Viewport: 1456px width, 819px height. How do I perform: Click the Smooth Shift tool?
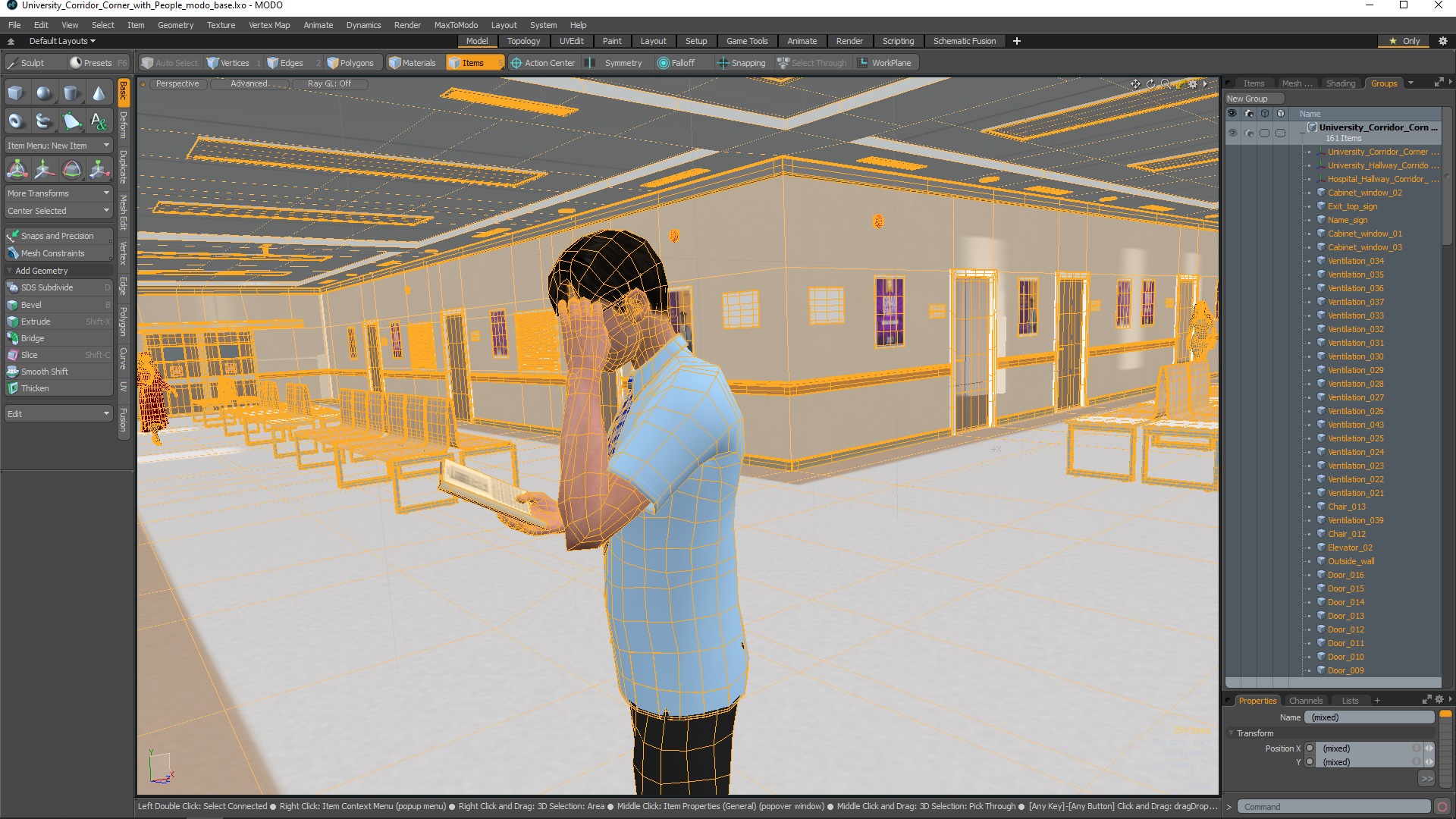44,371
